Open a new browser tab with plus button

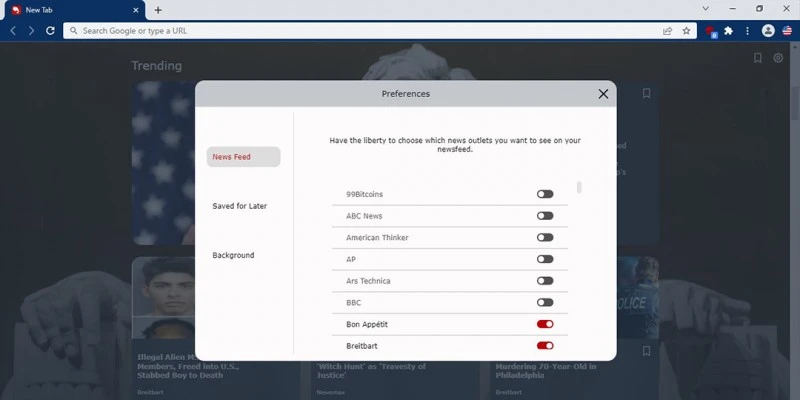pos(158,10)
